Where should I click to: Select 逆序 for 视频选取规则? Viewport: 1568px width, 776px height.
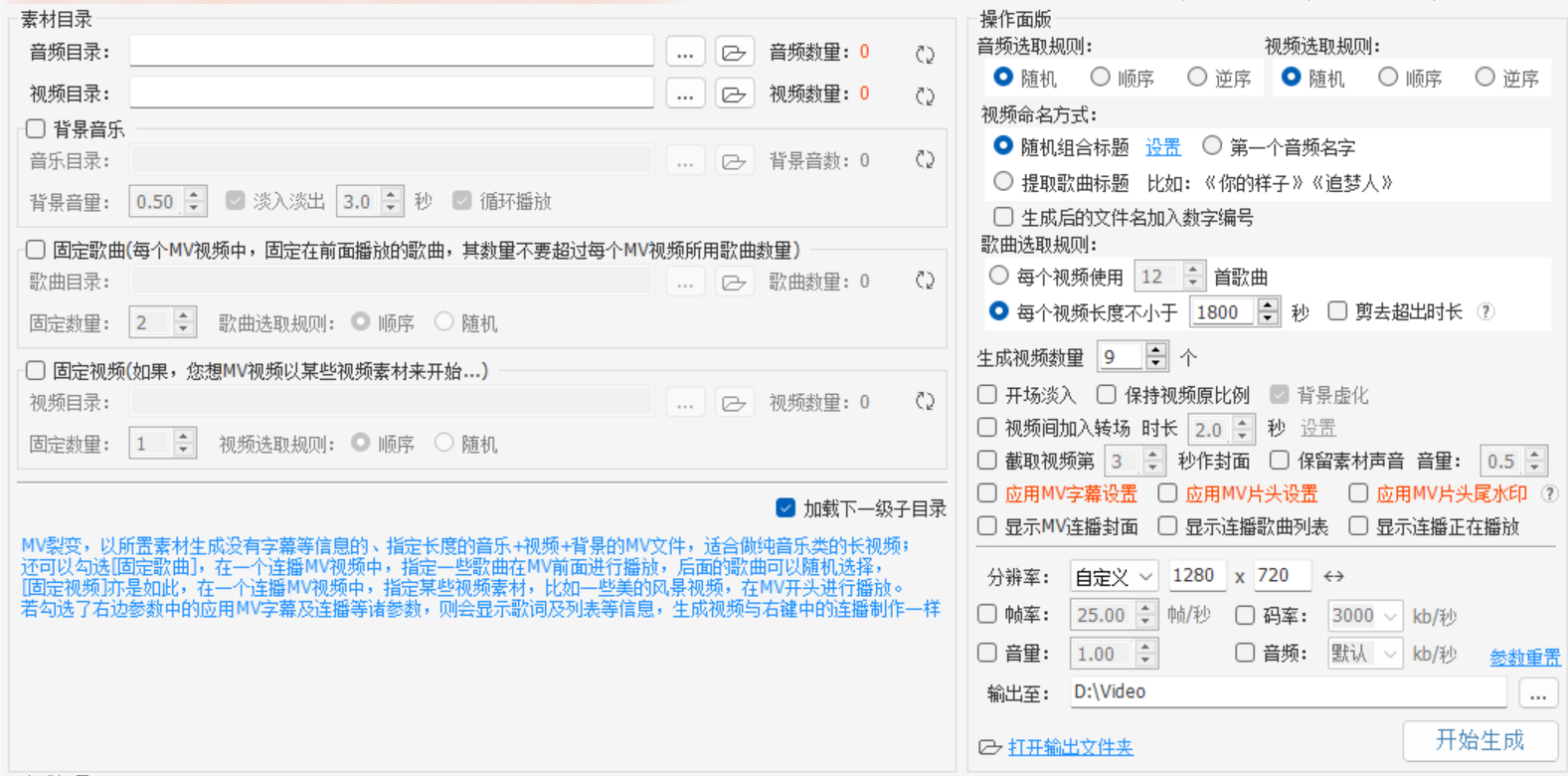(1484, 77)
